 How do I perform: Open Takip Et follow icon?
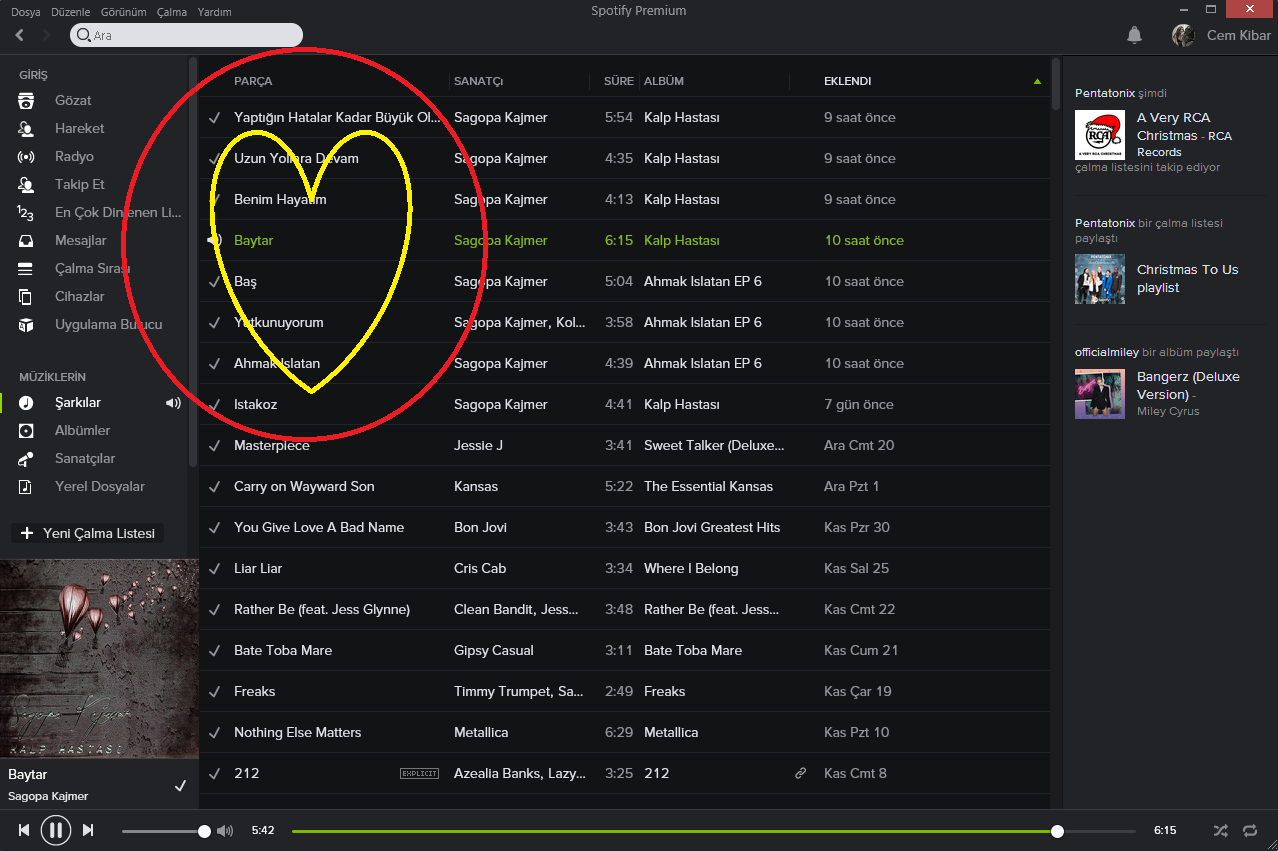pos(26,184)
